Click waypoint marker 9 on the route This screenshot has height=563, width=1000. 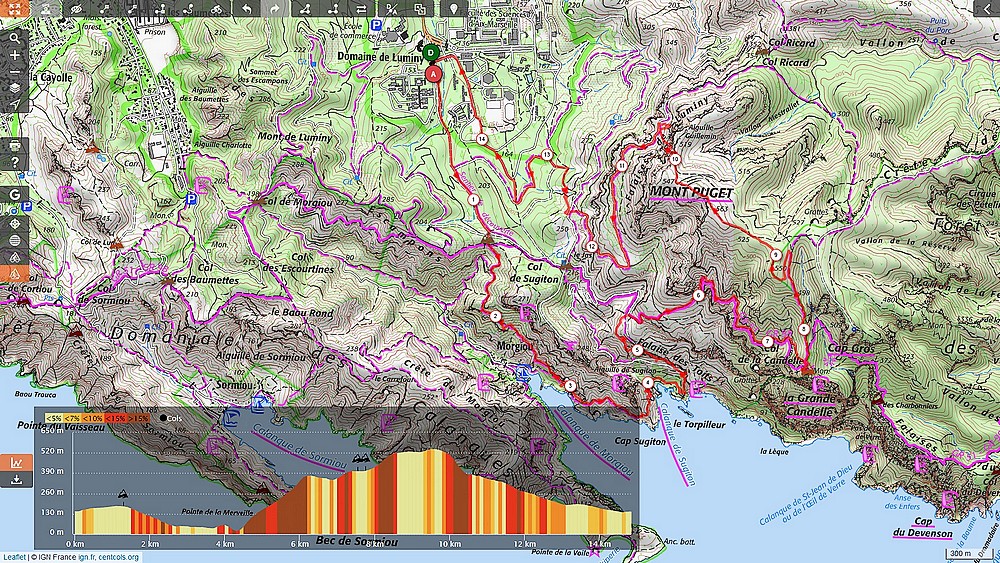click(776, 254)
